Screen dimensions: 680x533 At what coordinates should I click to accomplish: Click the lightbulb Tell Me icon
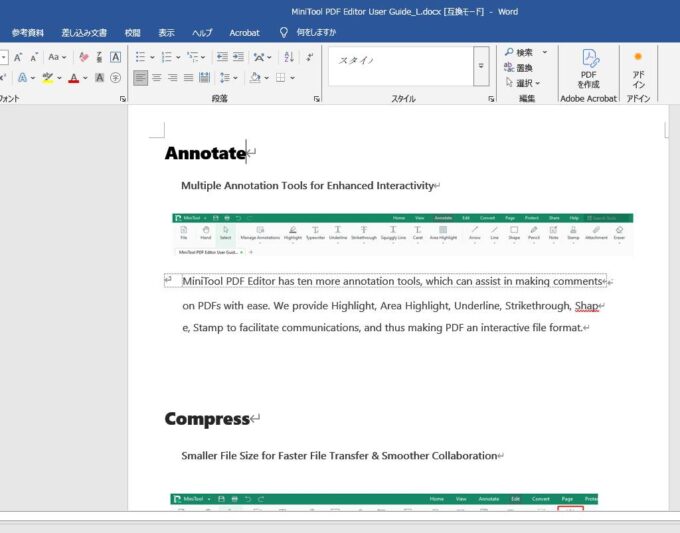pyautogui.click(x=284, y=33)
